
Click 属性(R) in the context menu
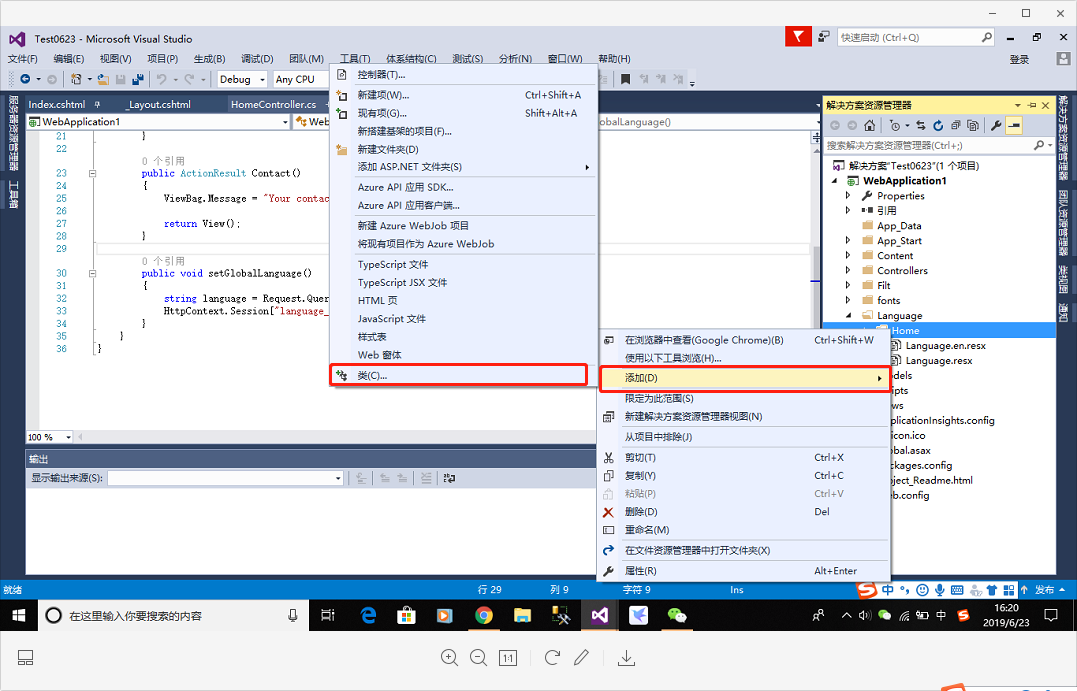(x=743, y=571)
